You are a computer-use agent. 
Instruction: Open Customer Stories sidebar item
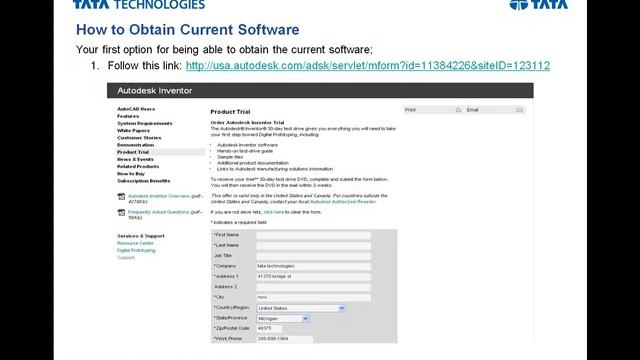[139, 138]
